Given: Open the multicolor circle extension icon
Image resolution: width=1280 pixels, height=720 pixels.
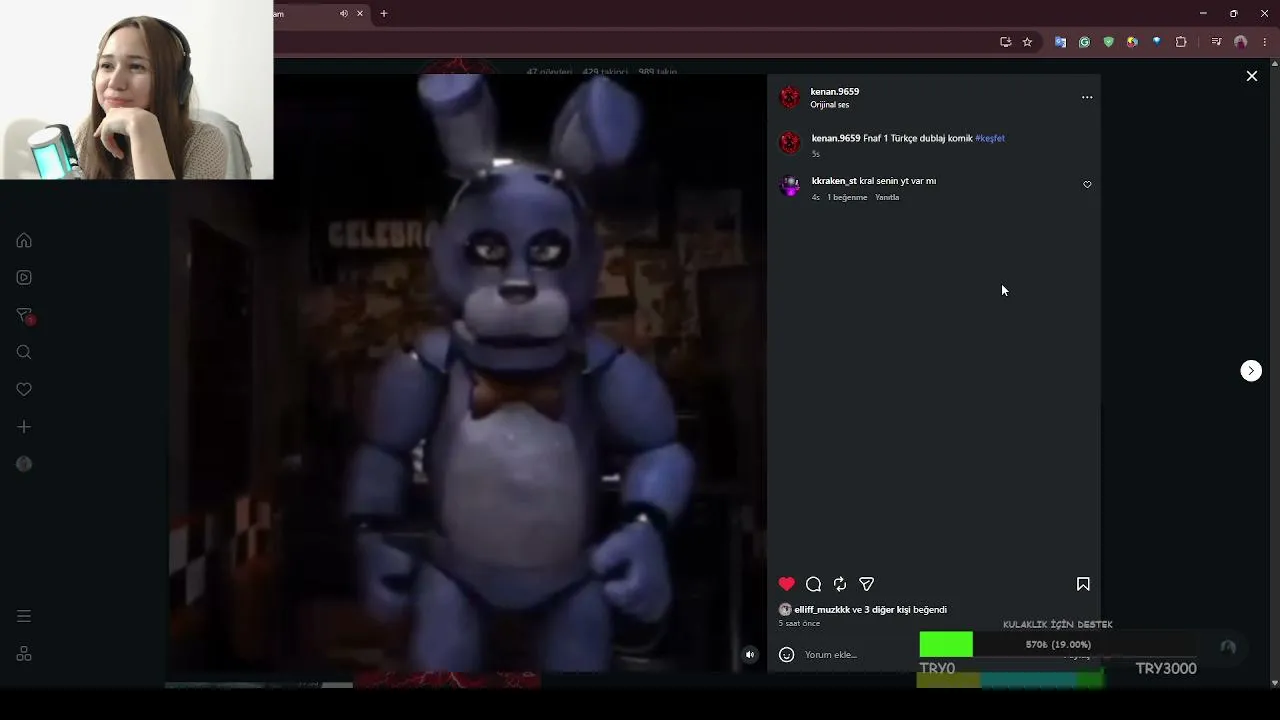Looking at the screenshot, I should coord(1132,42).
